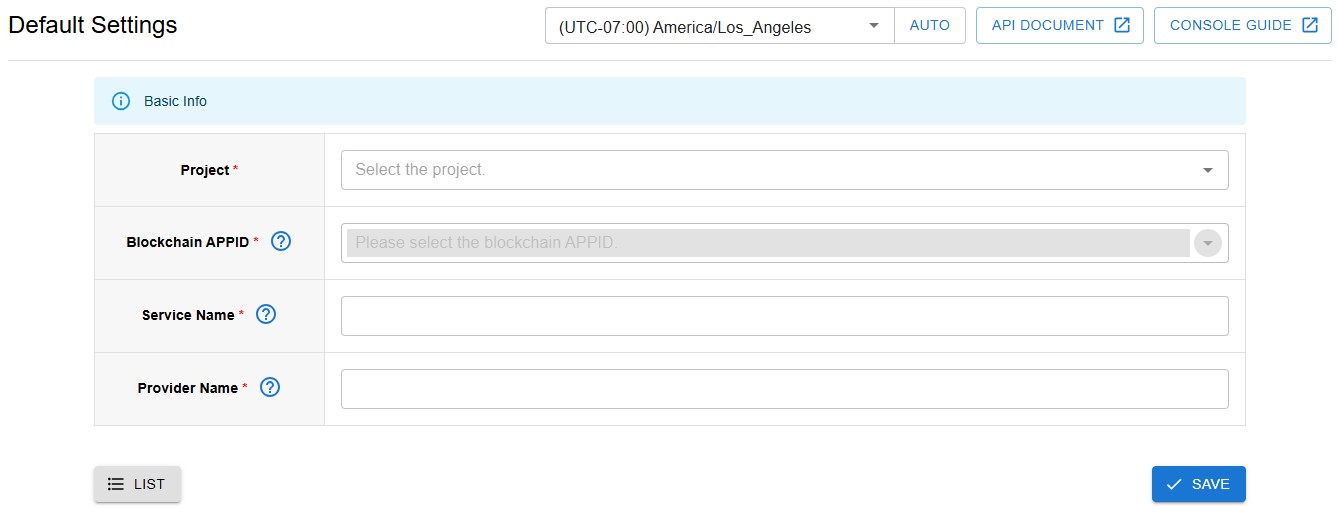This screenshot has width=1338, height=515.
Task: Click the Project dropdown arrow
Action: 1207,170
